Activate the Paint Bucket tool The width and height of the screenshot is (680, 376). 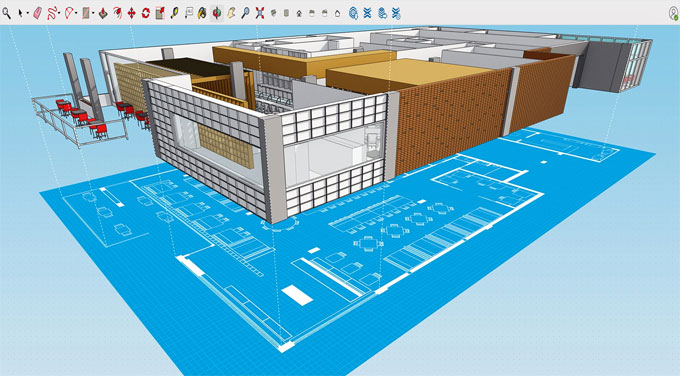point(202,13)
